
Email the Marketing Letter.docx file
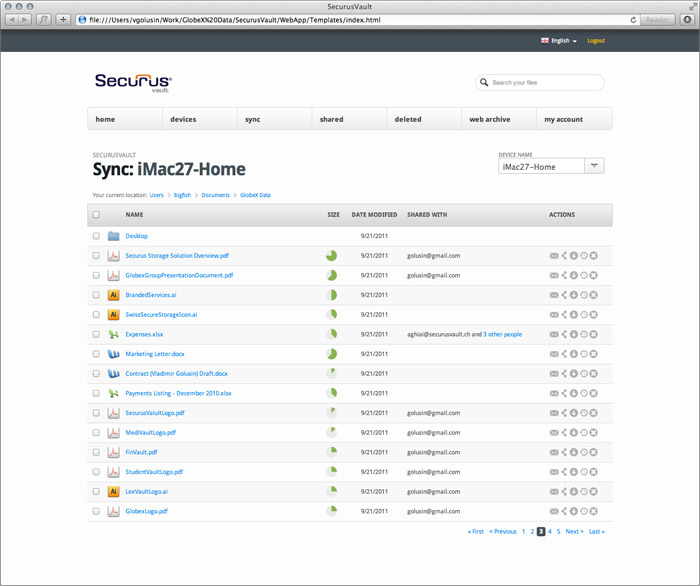(x=554, y=354)
